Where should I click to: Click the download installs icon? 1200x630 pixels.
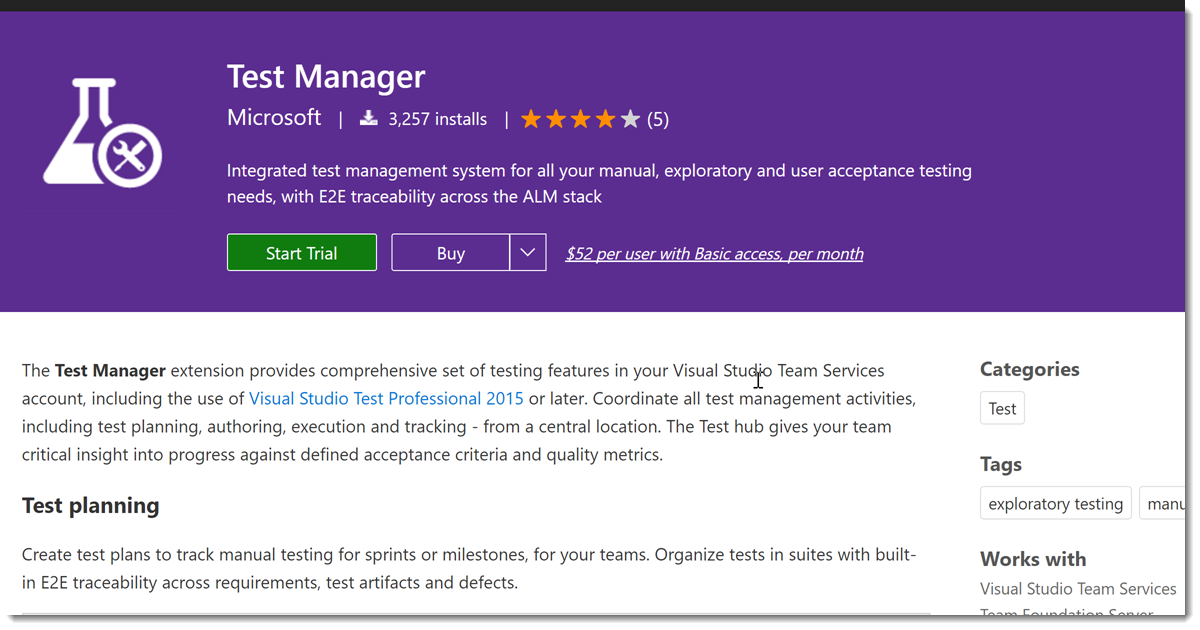tap(369, 119)
